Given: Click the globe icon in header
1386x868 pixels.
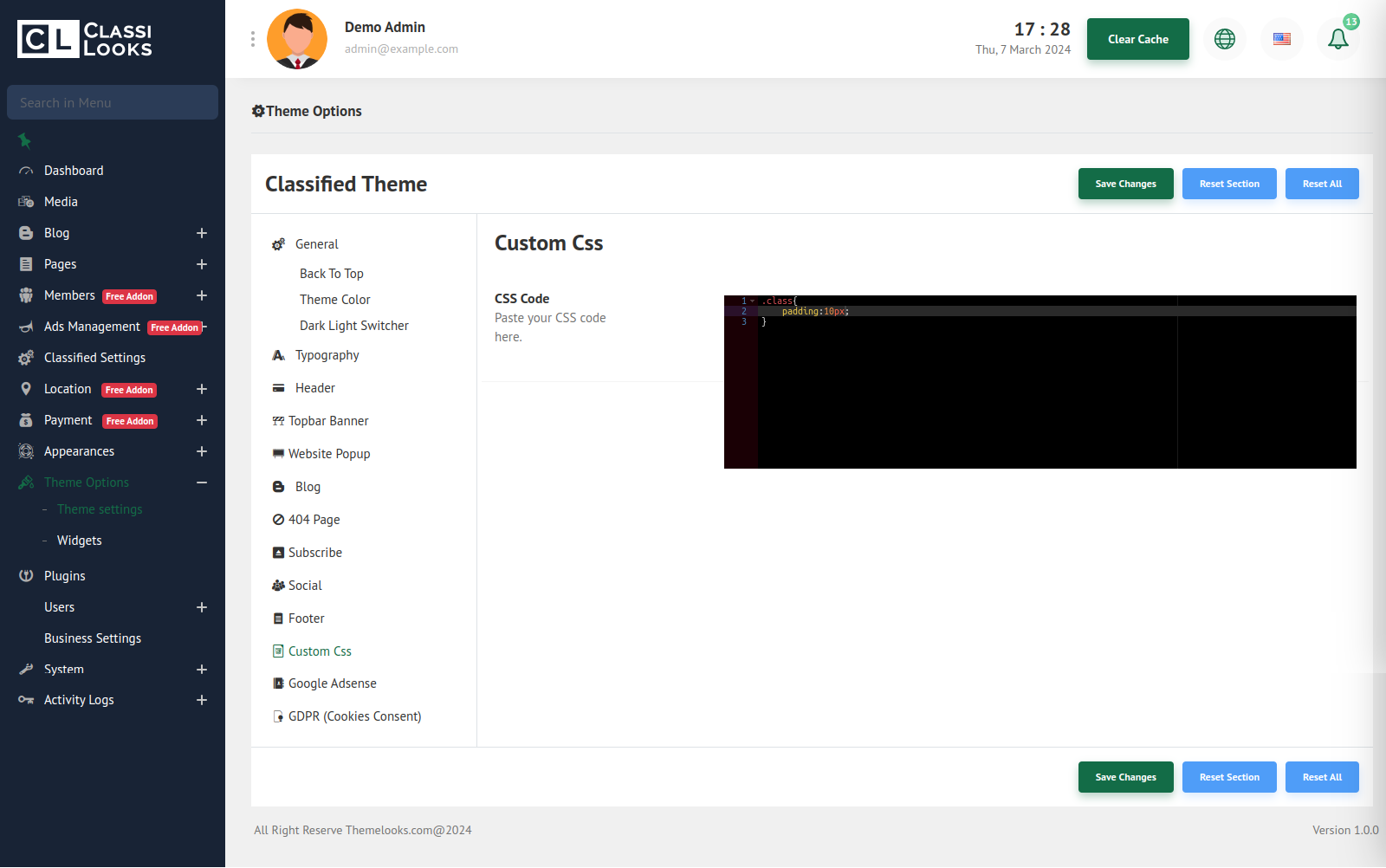Looking at the screenshot, I should click(1225, 39).
